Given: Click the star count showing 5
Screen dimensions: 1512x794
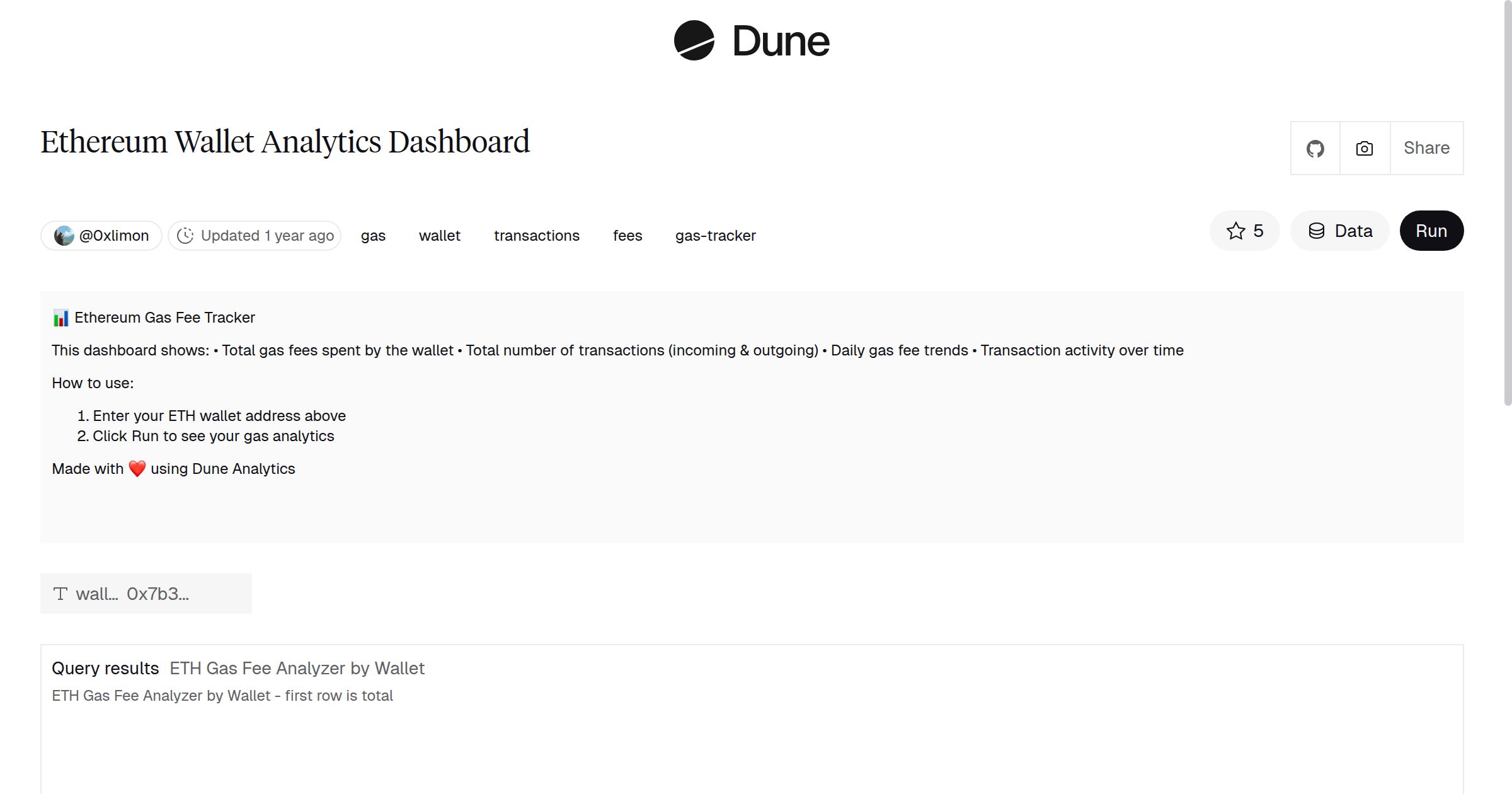Looking at the screenshot, I should 1257,231.
